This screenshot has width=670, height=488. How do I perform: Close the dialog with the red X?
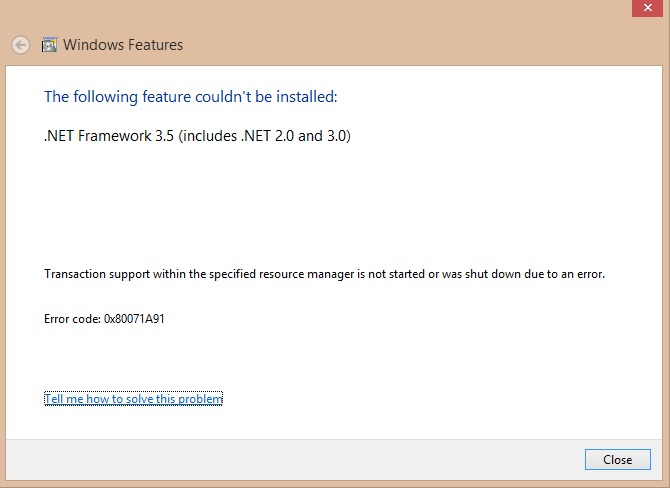pyautogui.click(x=647, y=8)
